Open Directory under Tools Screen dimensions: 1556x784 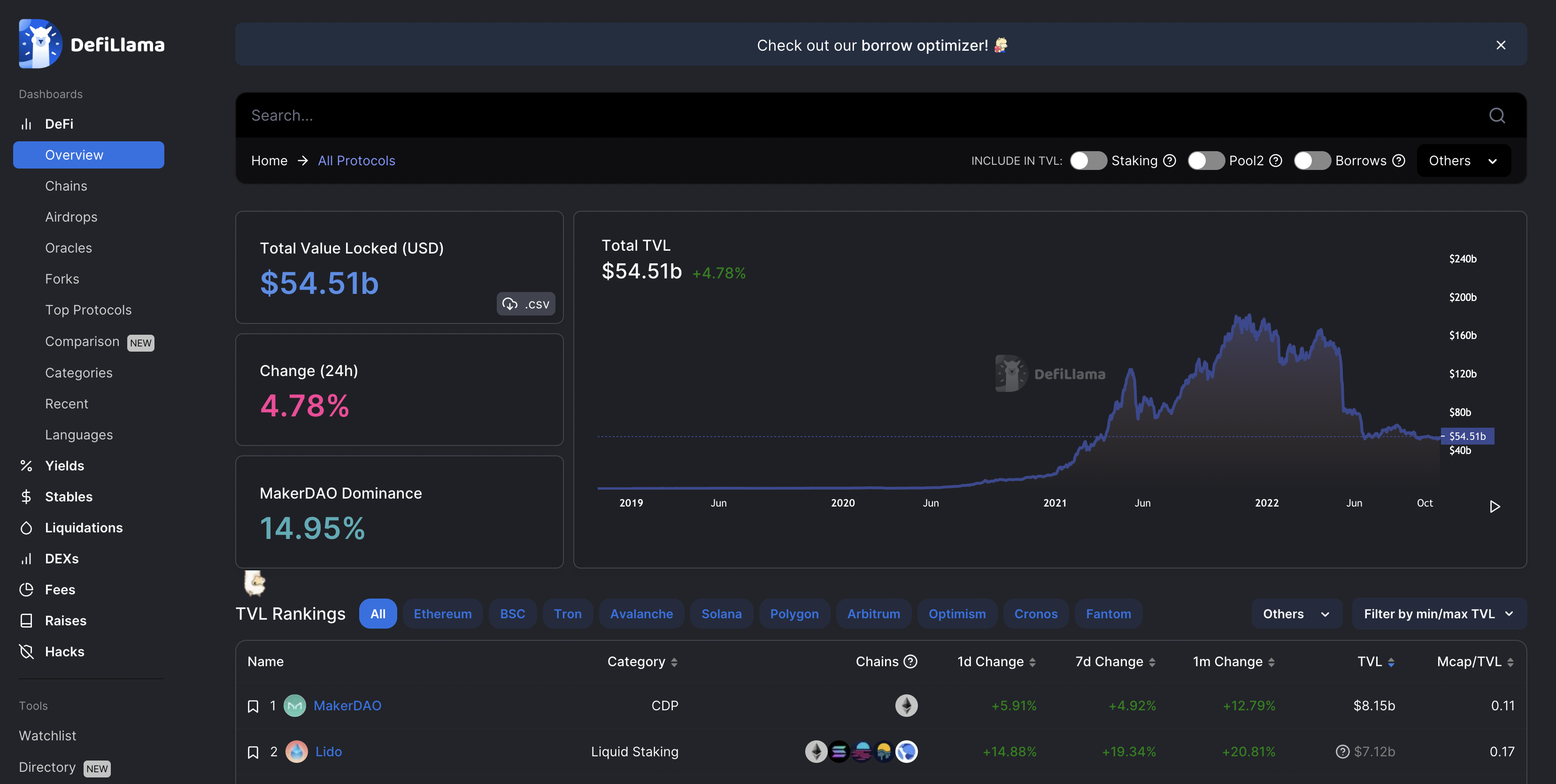click(47, 767)
